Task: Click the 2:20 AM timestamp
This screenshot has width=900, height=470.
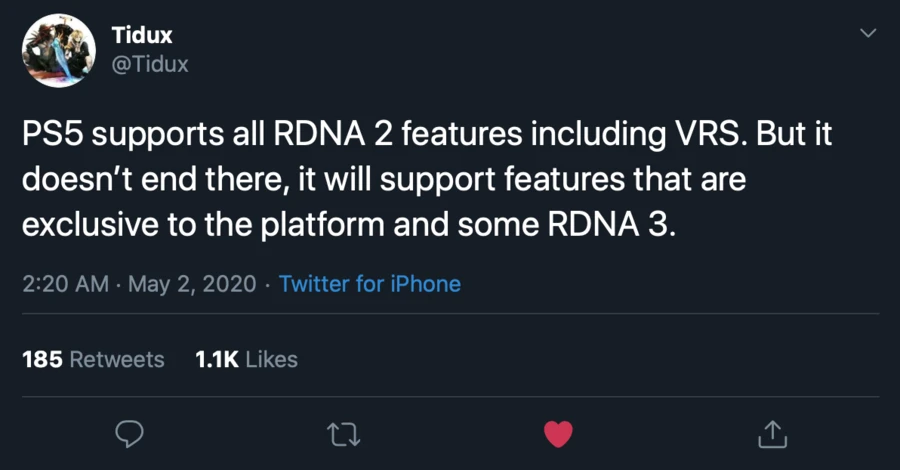Action: click(x=65, y=284)
